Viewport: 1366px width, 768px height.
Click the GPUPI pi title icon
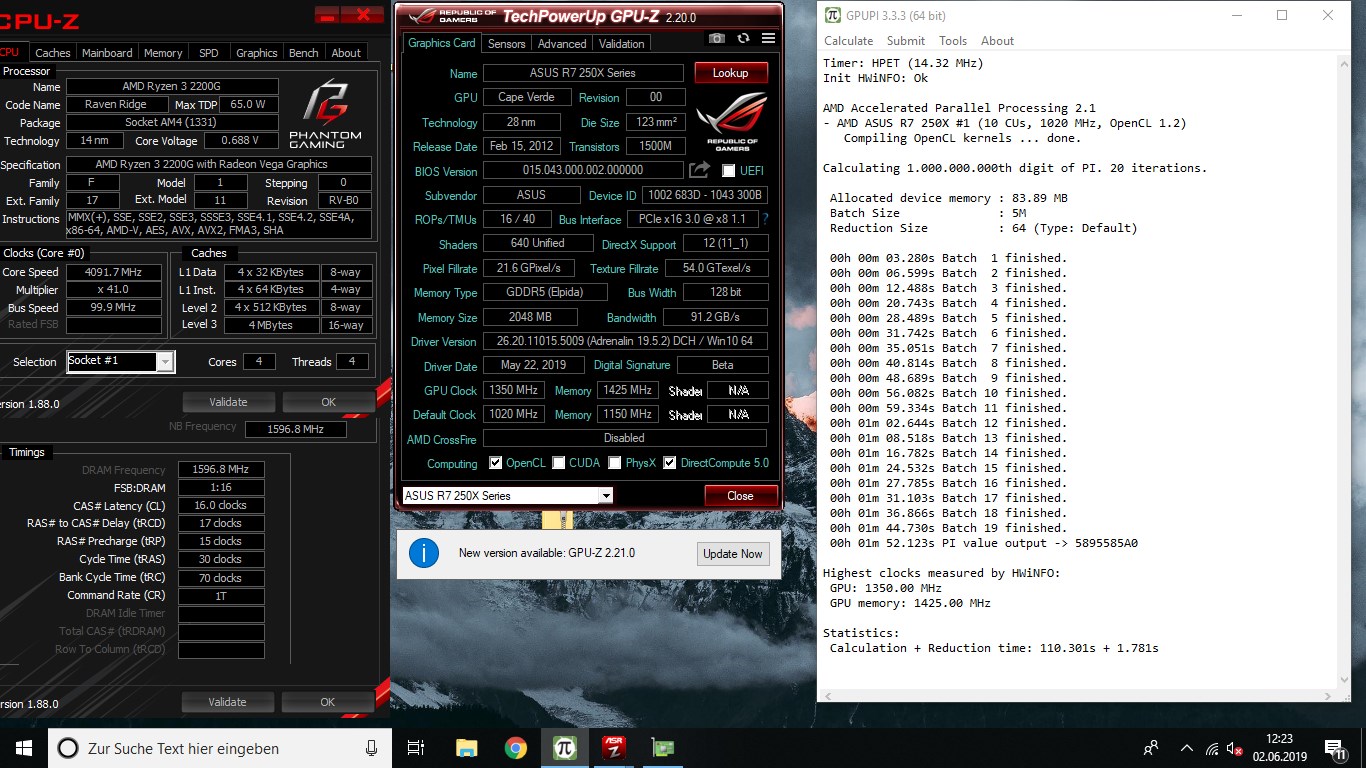(833, 16)
